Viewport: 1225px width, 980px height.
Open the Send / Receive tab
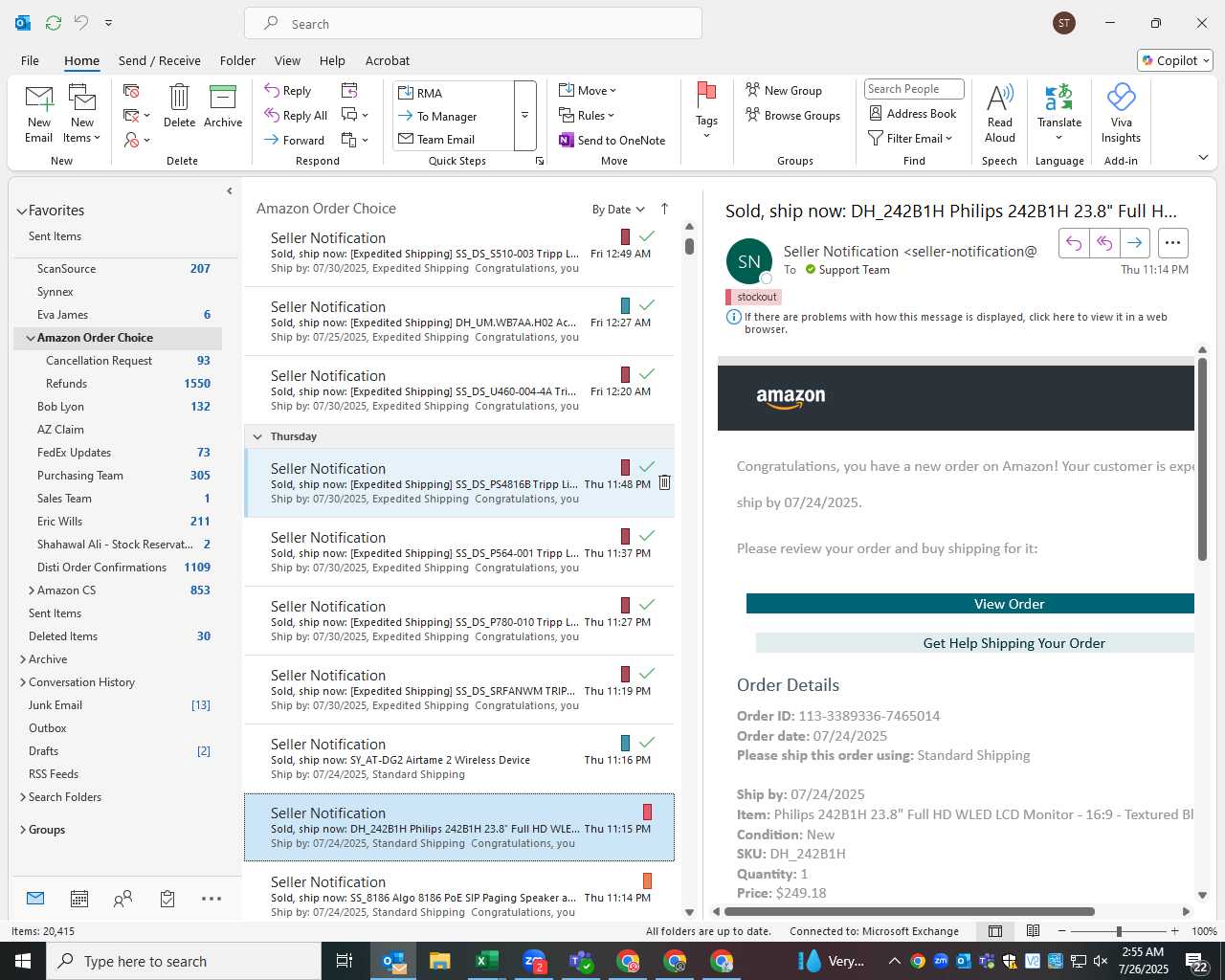click(x=160, y=60)
